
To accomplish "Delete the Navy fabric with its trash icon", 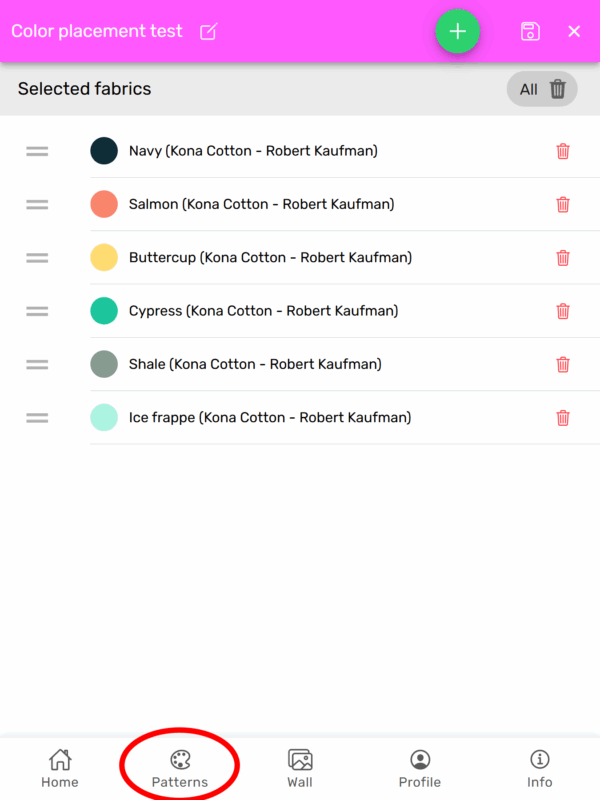I will point(563,151).
